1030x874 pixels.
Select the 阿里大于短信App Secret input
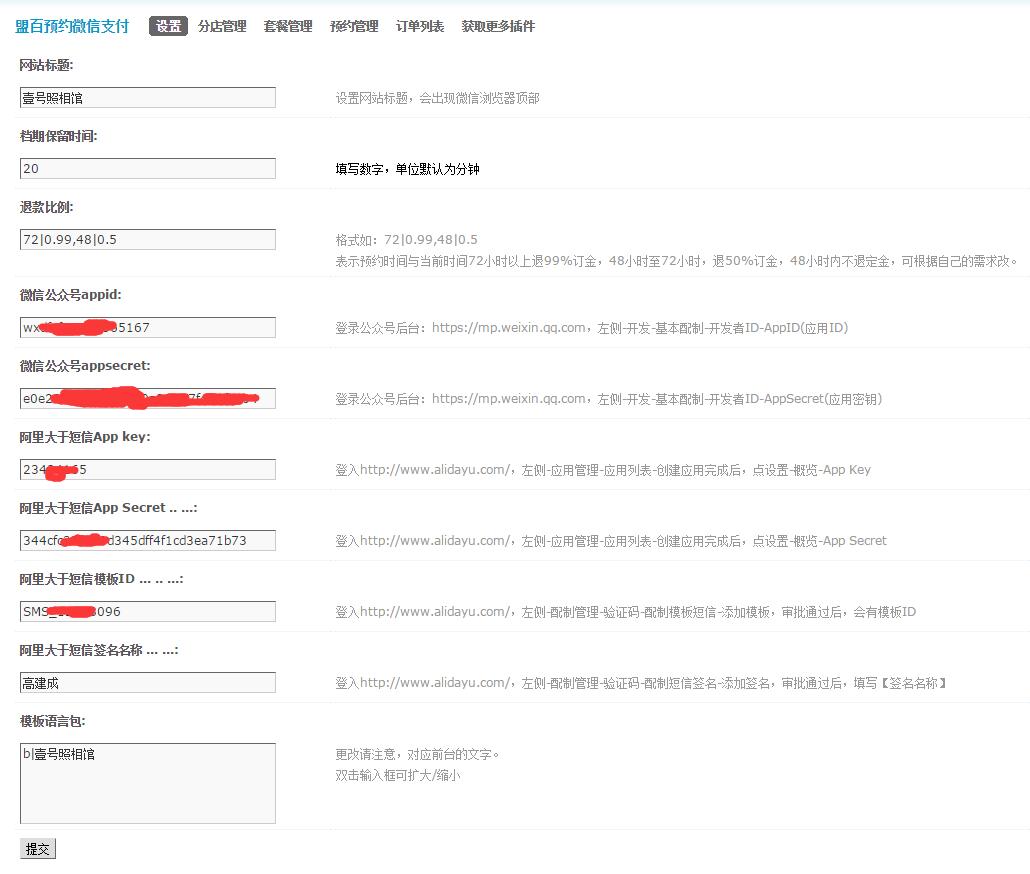tap(147, 541)
